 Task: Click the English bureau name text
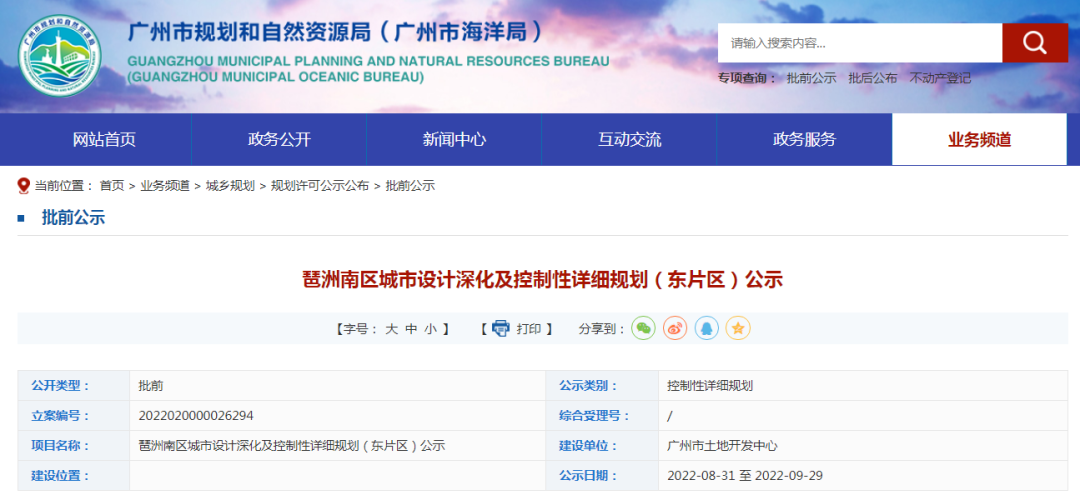[368, 69]
